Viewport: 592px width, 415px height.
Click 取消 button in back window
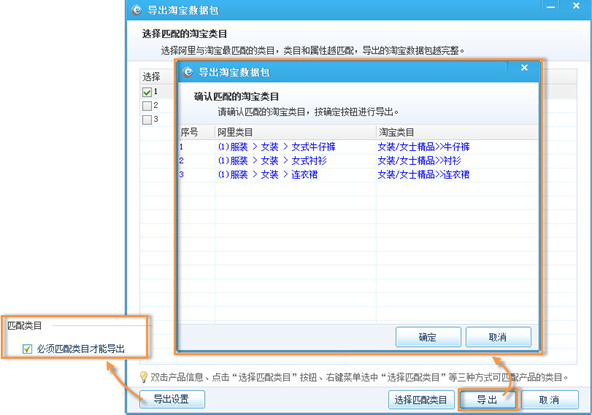550,400
